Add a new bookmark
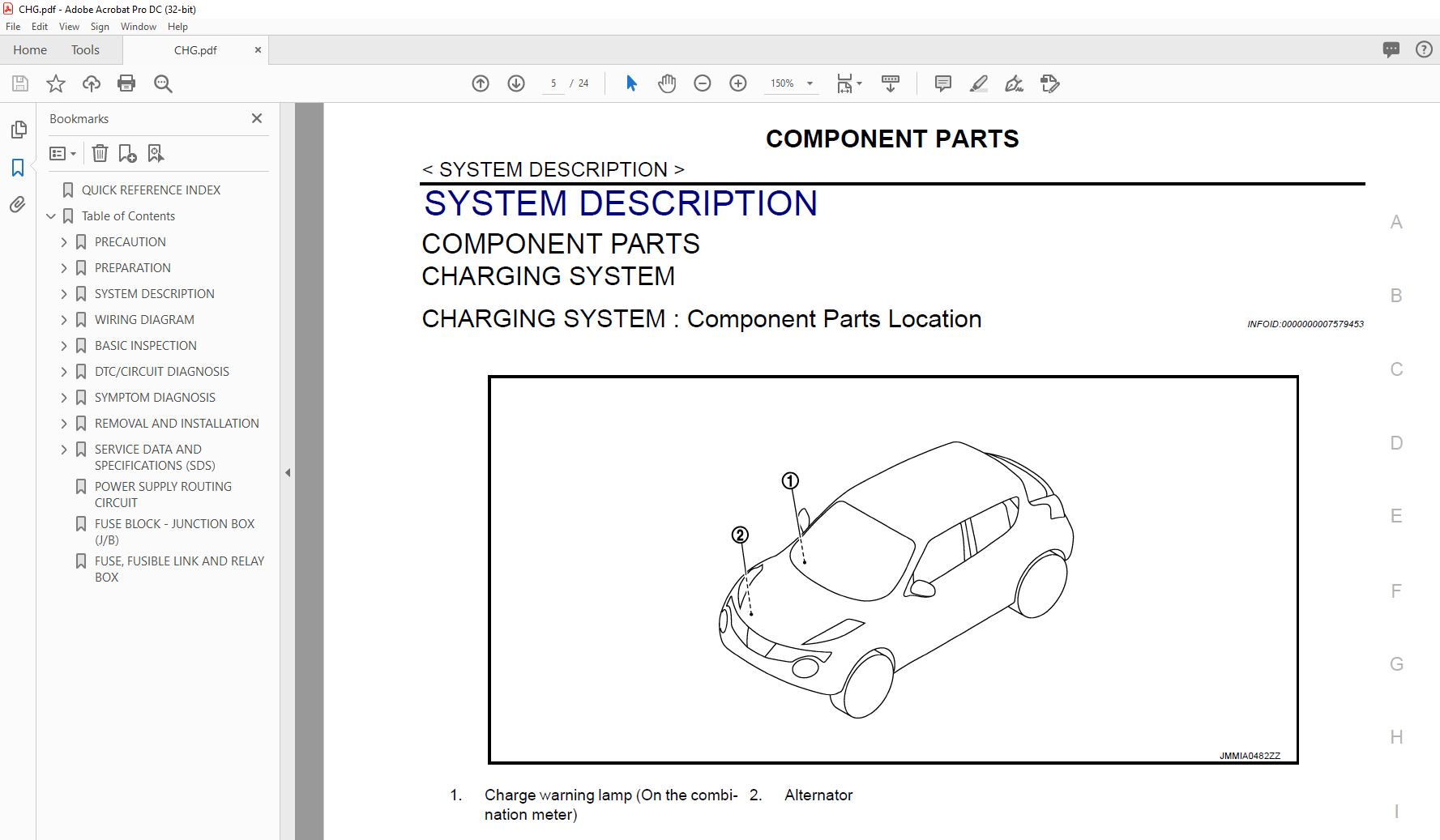The image size is (1440, 840). click(x=127, y=153)
